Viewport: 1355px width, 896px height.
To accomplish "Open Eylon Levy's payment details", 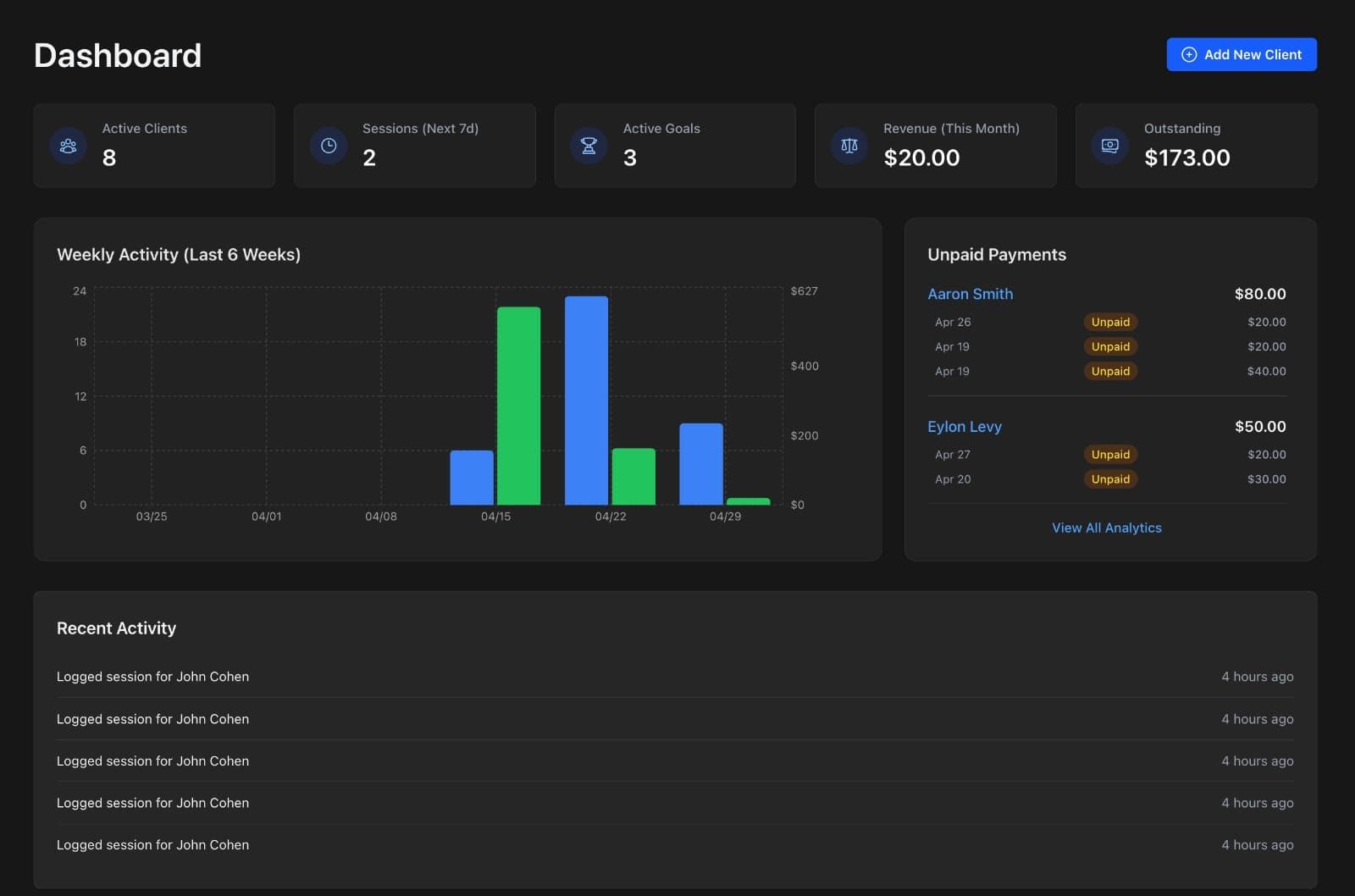I will click(x=965, y=426).
